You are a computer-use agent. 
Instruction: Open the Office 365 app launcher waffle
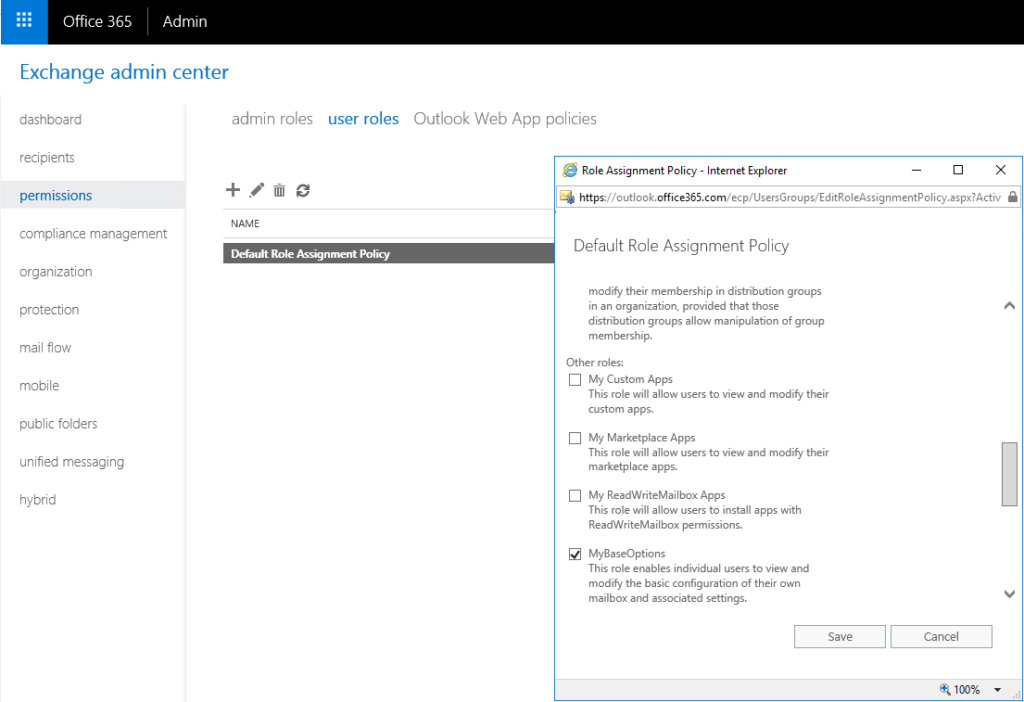pos(24,21)
